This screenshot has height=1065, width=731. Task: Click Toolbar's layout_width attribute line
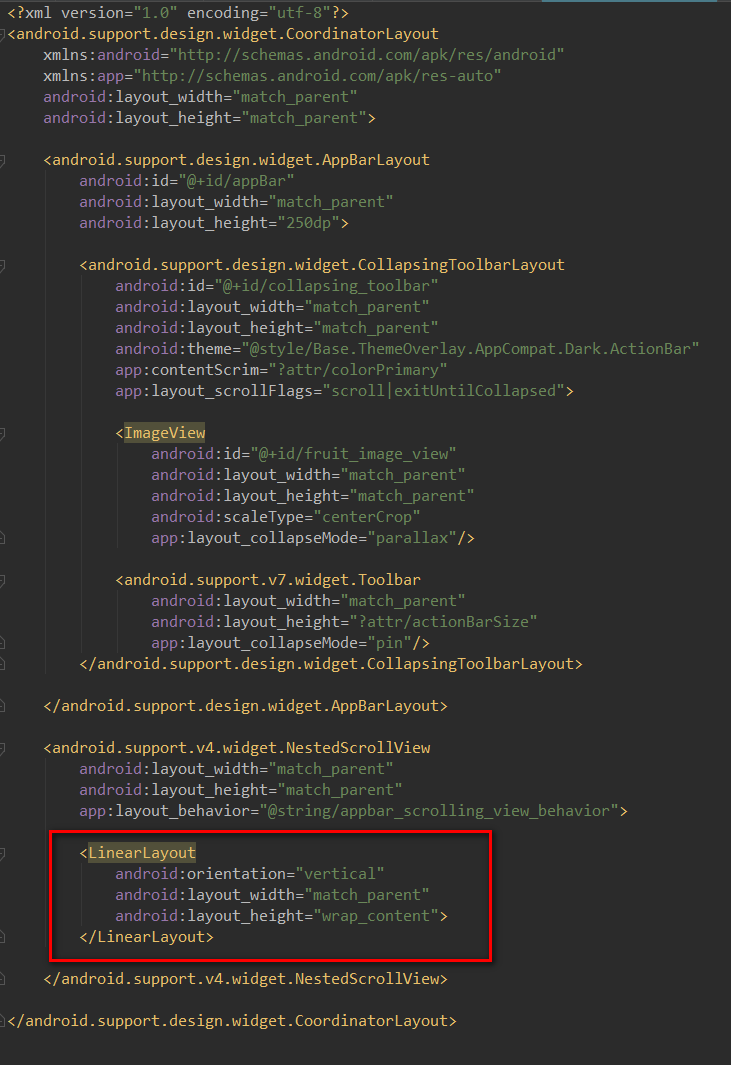coord(308,601)
